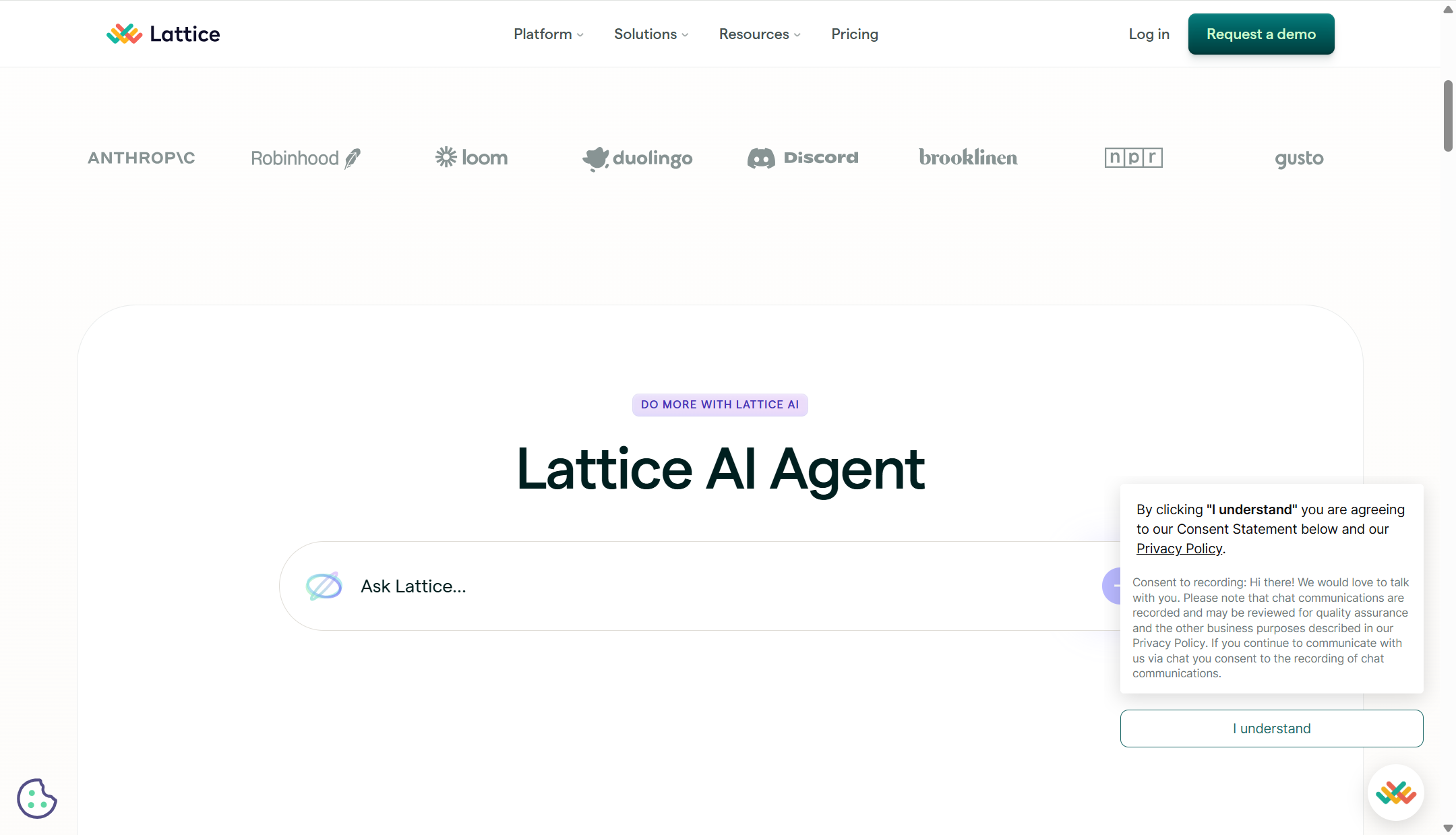
Task: Expand the Platform dropdown menu
Action: coord(548,34)
